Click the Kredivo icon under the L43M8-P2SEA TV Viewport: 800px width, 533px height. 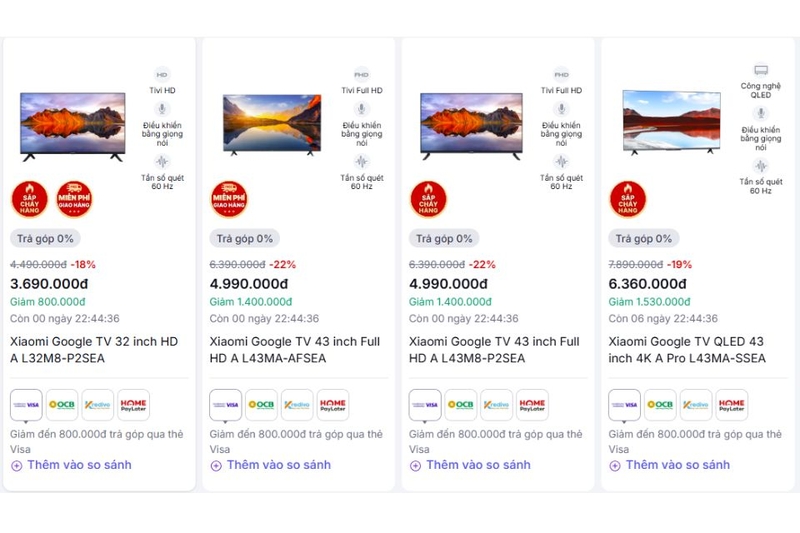pos(496,405)
